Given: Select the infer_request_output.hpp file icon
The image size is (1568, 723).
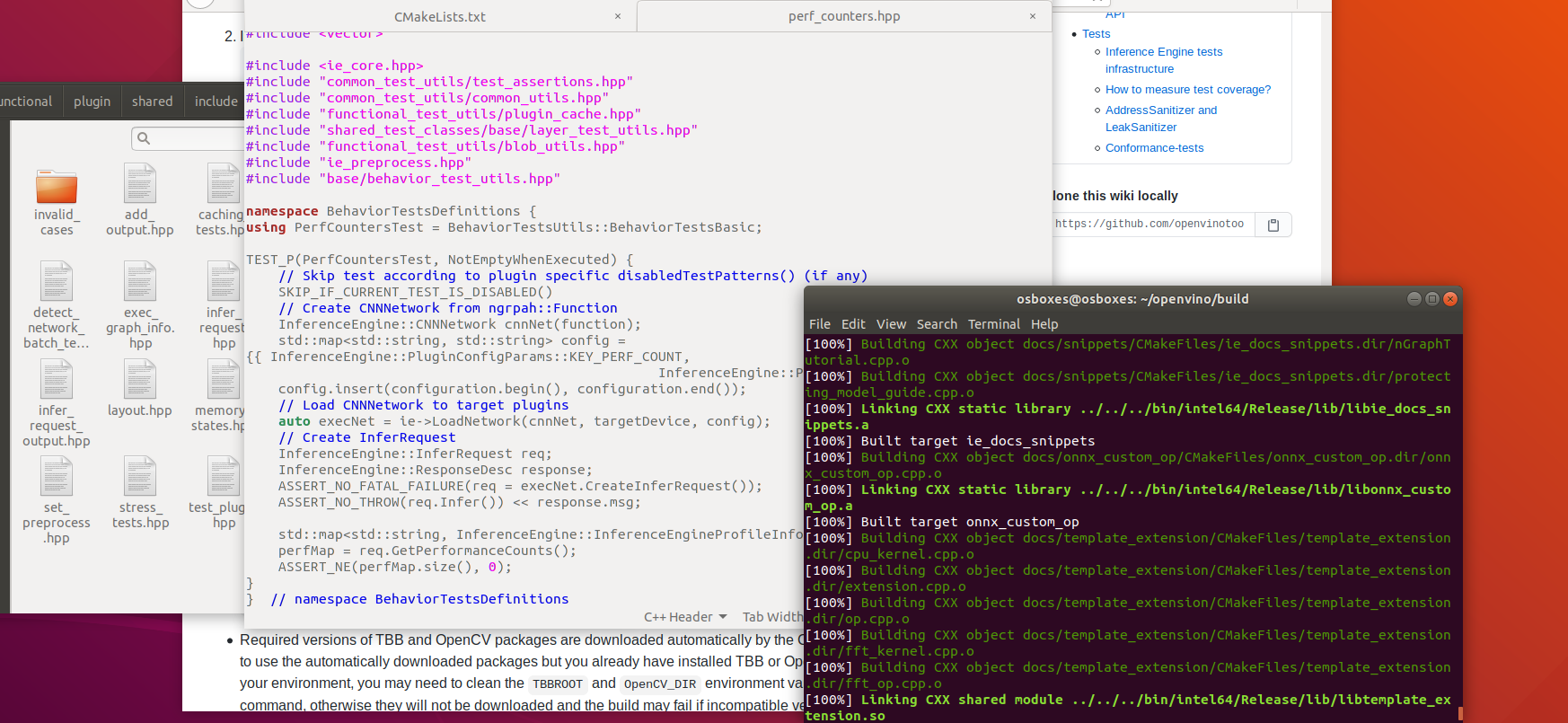Looking at the screenshot, I should click(x=56, y=379).
